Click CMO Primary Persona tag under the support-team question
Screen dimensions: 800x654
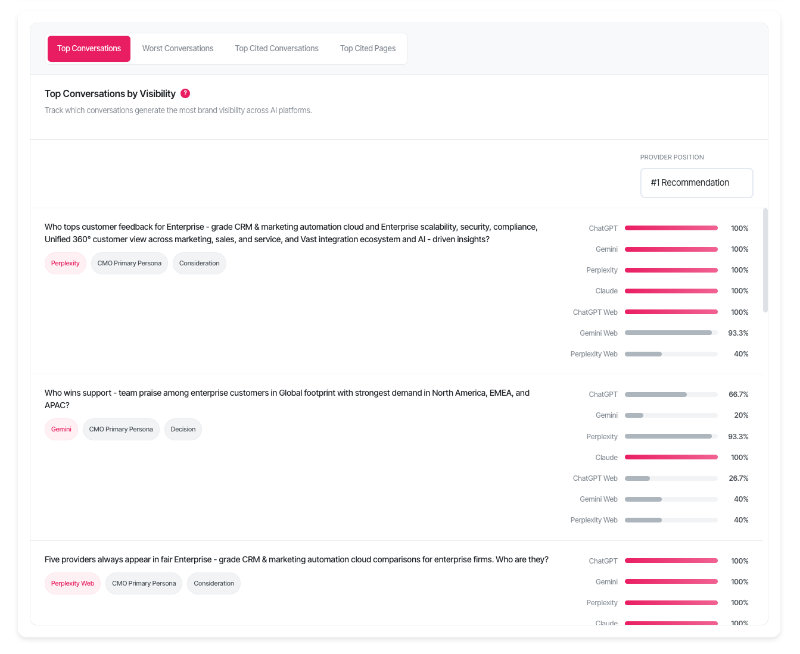[121, 430]
